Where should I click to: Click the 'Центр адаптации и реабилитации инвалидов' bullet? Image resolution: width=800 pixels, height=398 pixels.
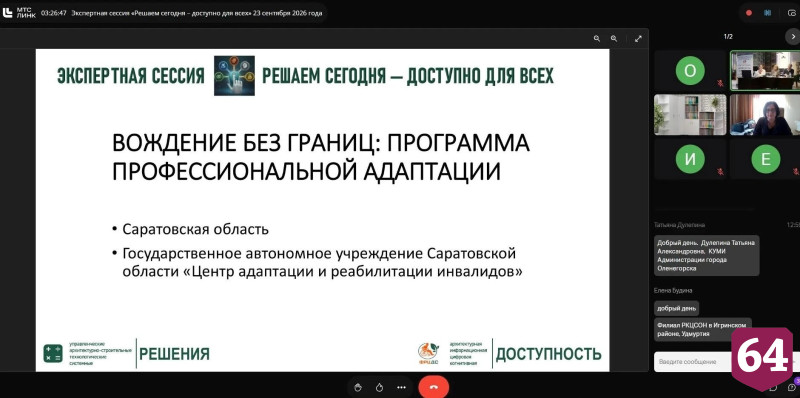click(322, 263)
